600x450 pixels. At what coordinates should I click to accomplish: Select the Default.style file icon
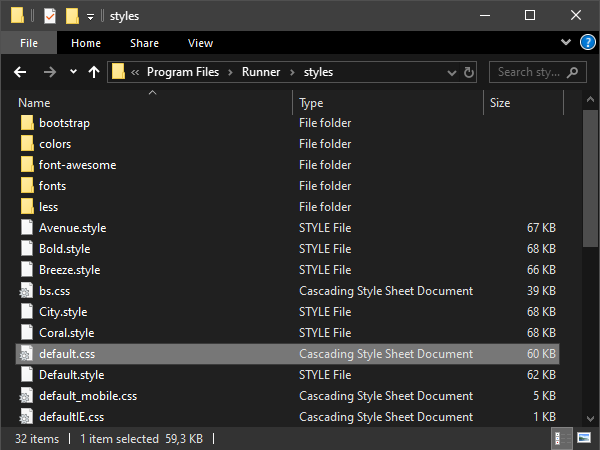[27, 375]
